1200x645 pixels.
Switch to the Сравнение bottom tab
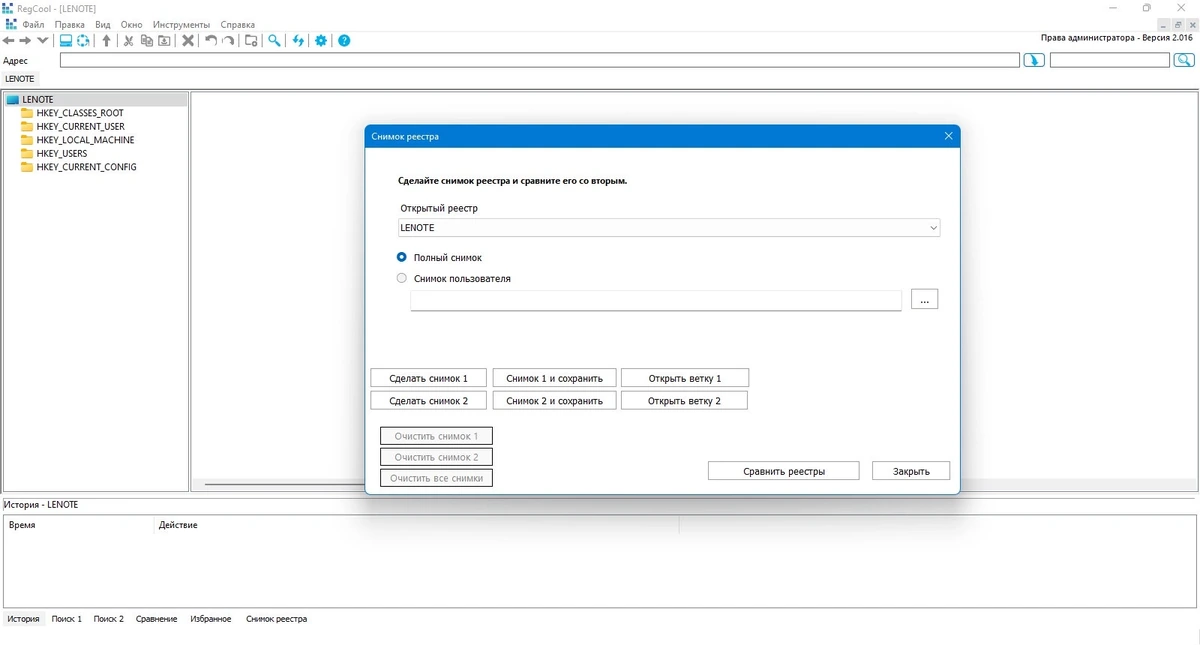(x=156, y=619)
